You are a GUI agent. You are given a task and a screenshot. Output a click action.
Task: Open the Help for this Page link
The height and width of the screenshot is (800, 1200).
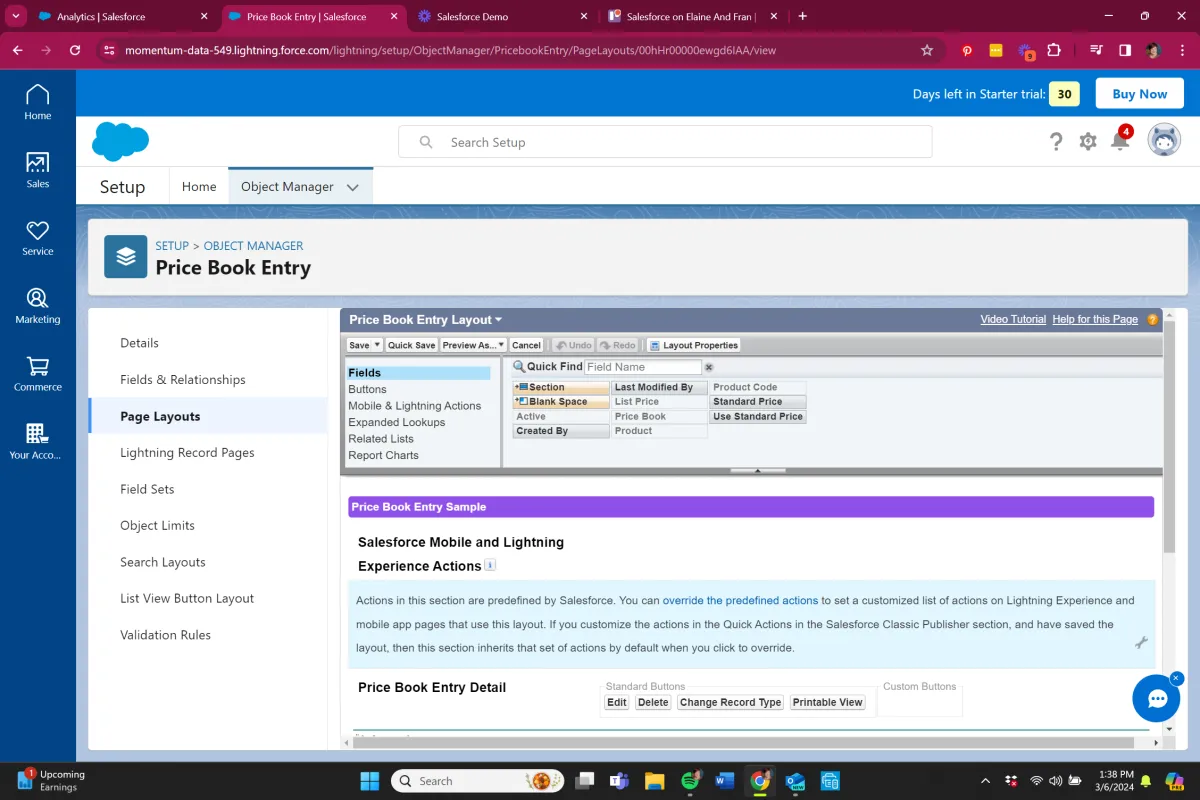(1095, 319)
